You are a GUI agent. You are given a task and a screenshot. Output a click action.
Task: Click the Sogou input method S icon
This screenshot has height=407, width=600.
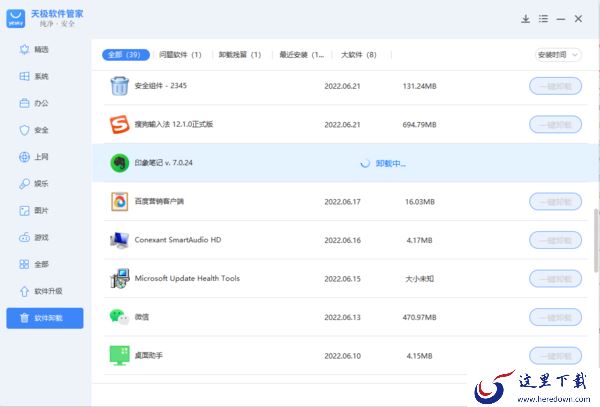click(119, 124)
